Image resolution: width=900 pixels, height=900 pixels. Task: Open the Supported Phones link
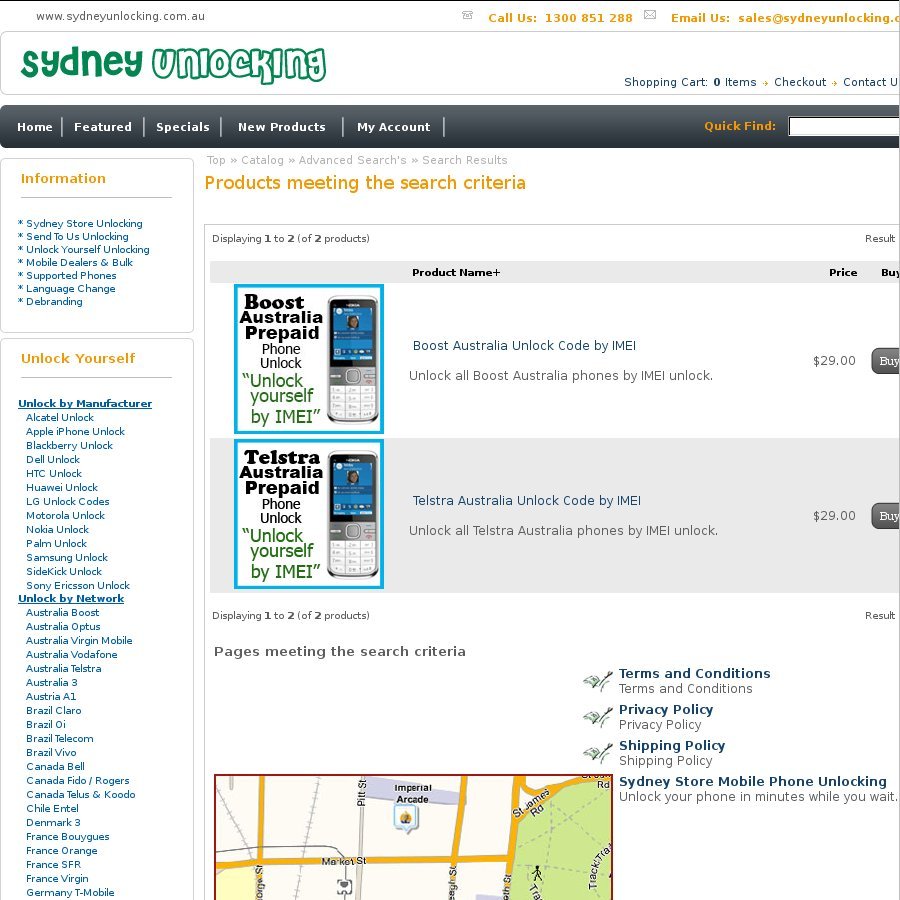click(71, 276)
